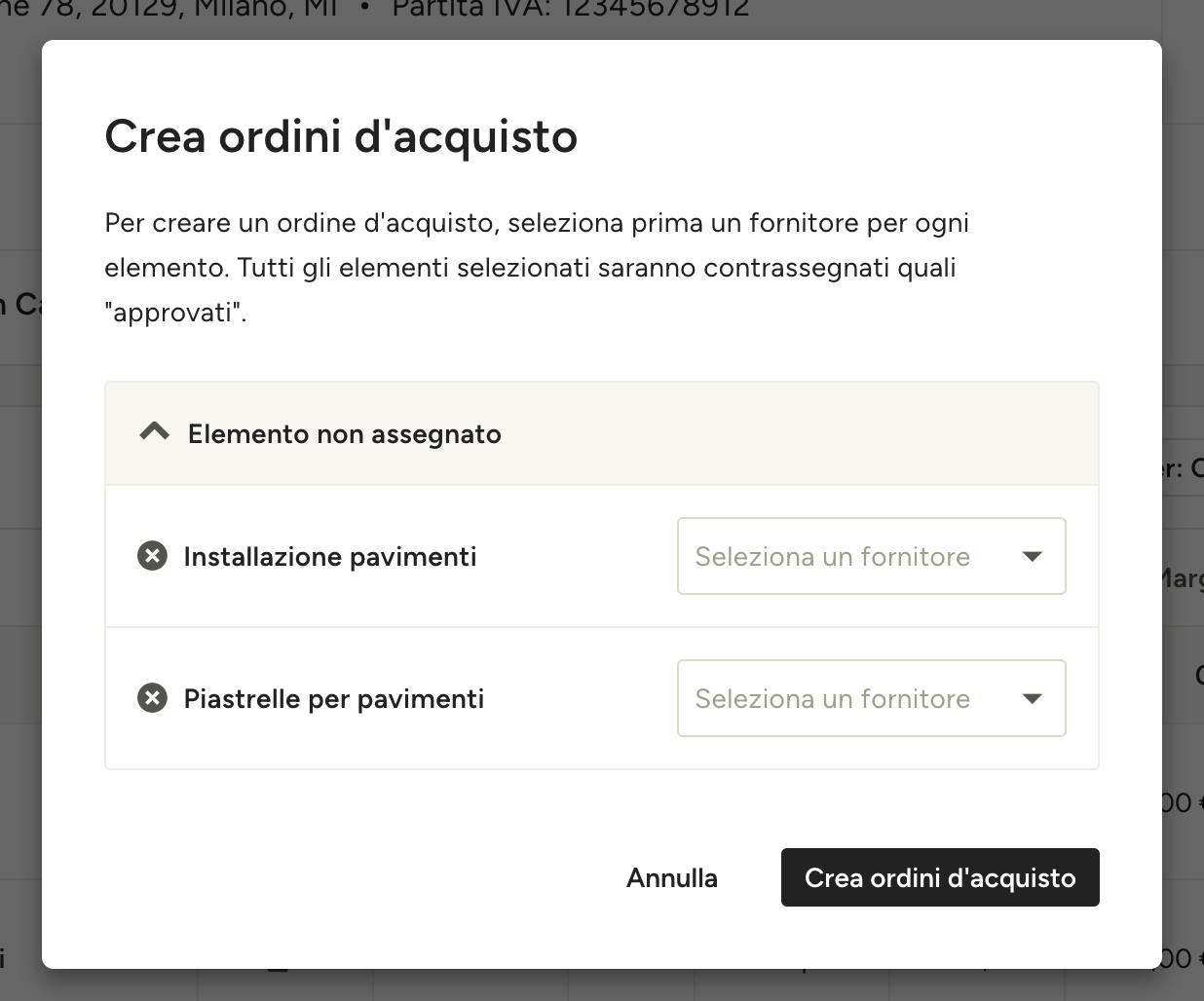The image size is (1204, 1001).
Task: Click the instruction paragraph about selecting a supplier
Action: click(537, 267)
